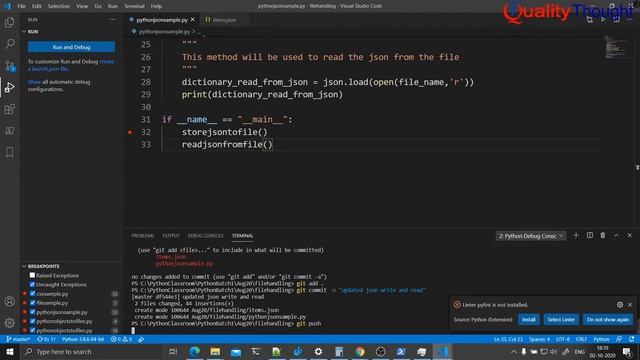
Task: Select Python 3.8.6 64-bit interpreter
Action: point(83,339)
